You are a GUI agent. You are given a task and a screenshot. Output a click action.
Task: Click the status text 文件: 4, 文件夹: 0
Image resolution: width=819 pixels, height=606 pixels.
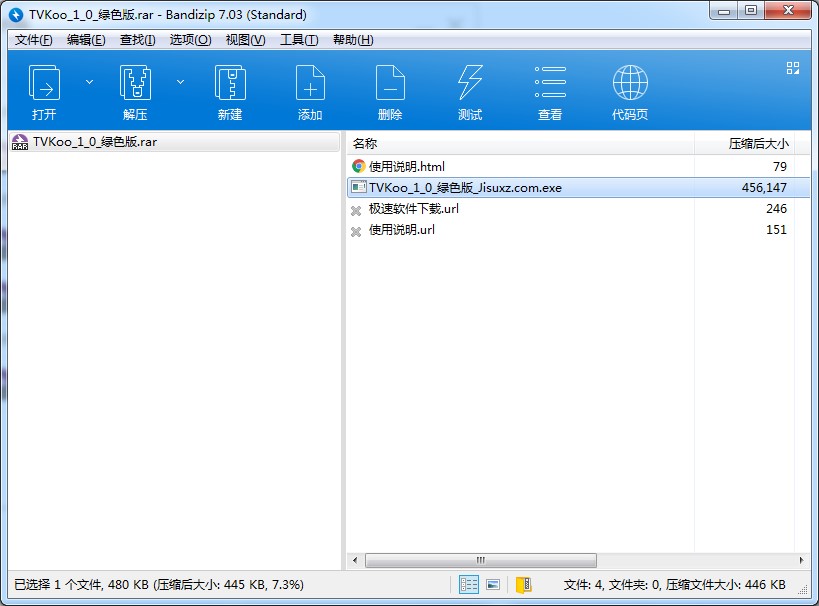(612, 585)
